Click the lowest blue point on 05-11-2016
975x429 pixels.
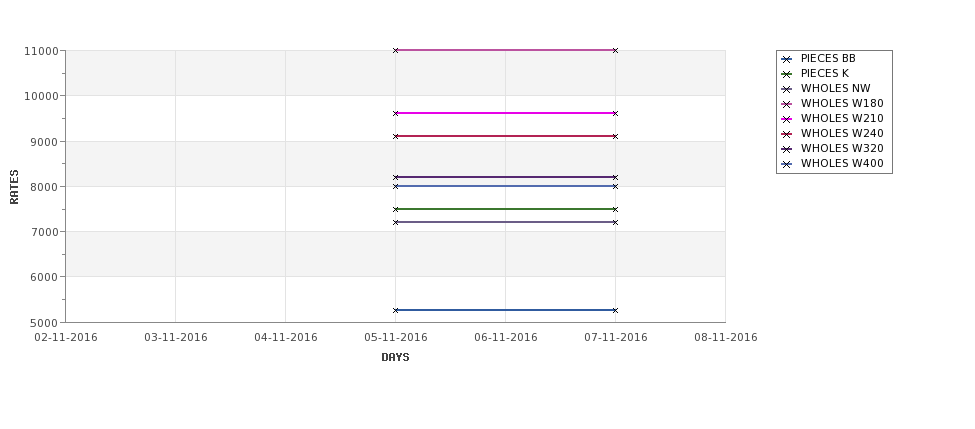395,310
